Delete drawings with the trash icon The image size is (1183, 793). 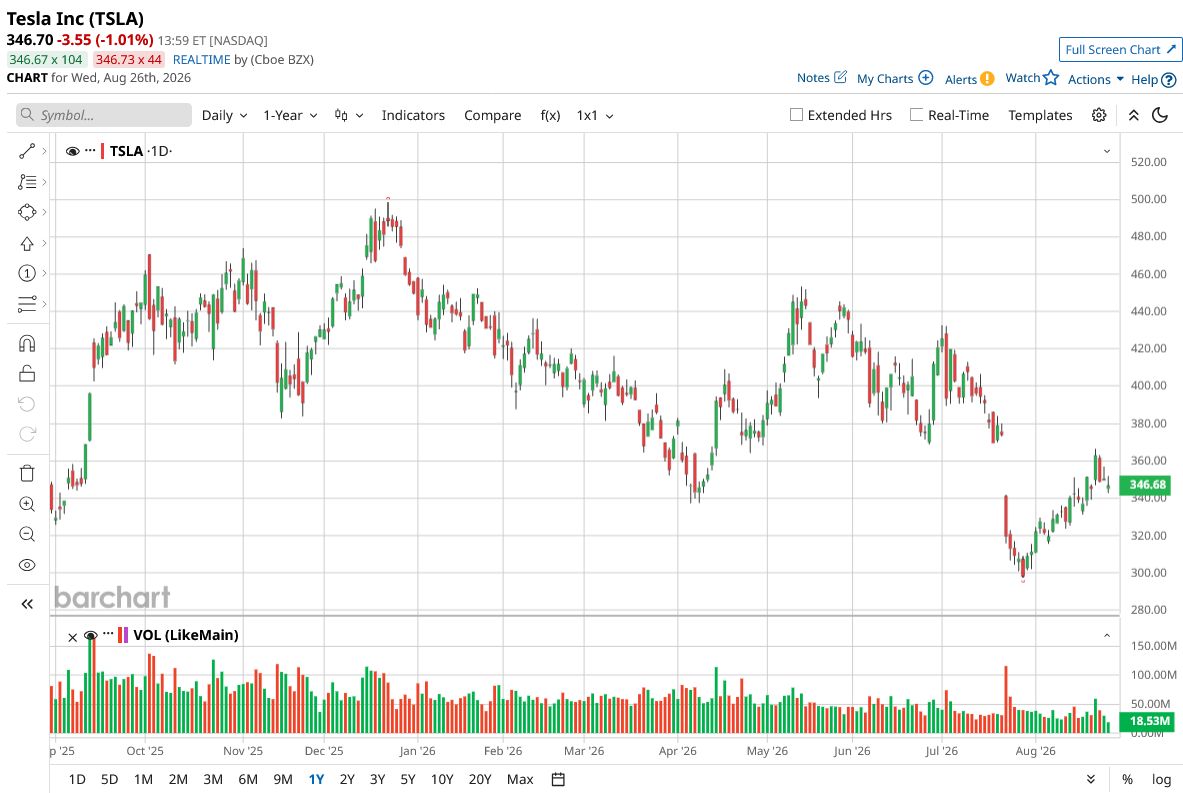[x=27, y=473]
